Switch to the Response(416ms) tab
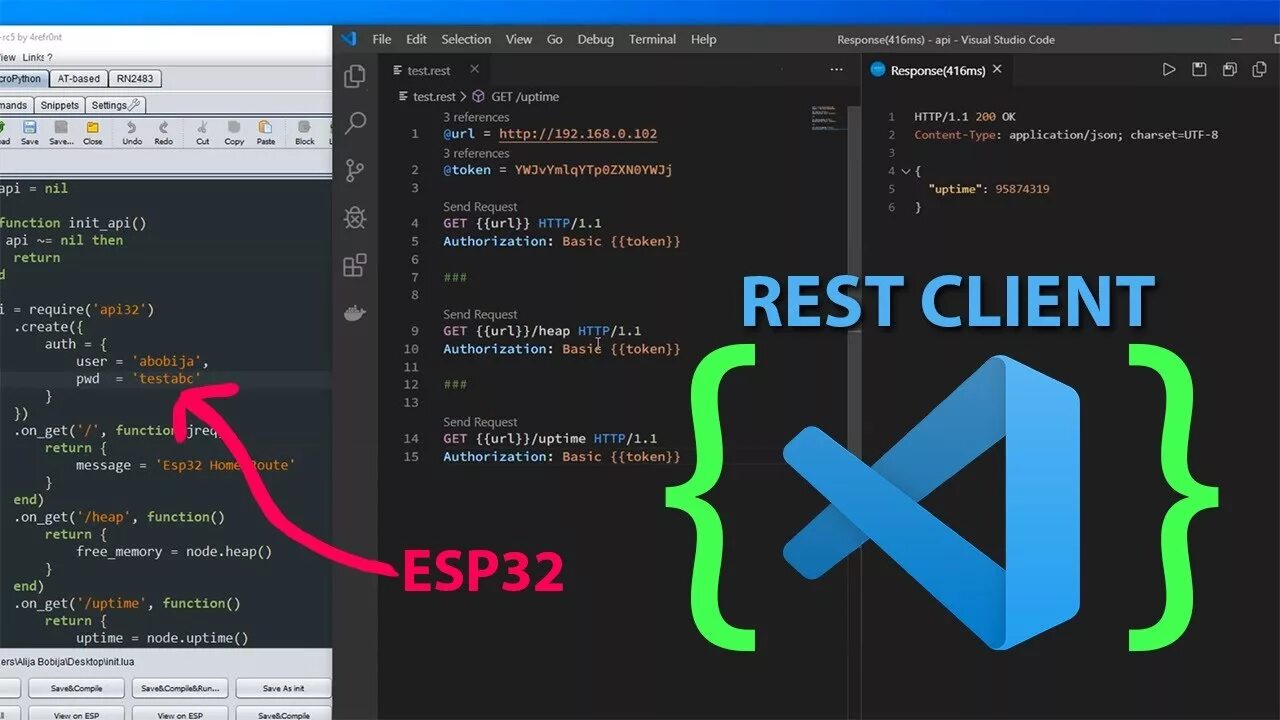The height and width of the screenshot is (720, 1280). point(938,70)
